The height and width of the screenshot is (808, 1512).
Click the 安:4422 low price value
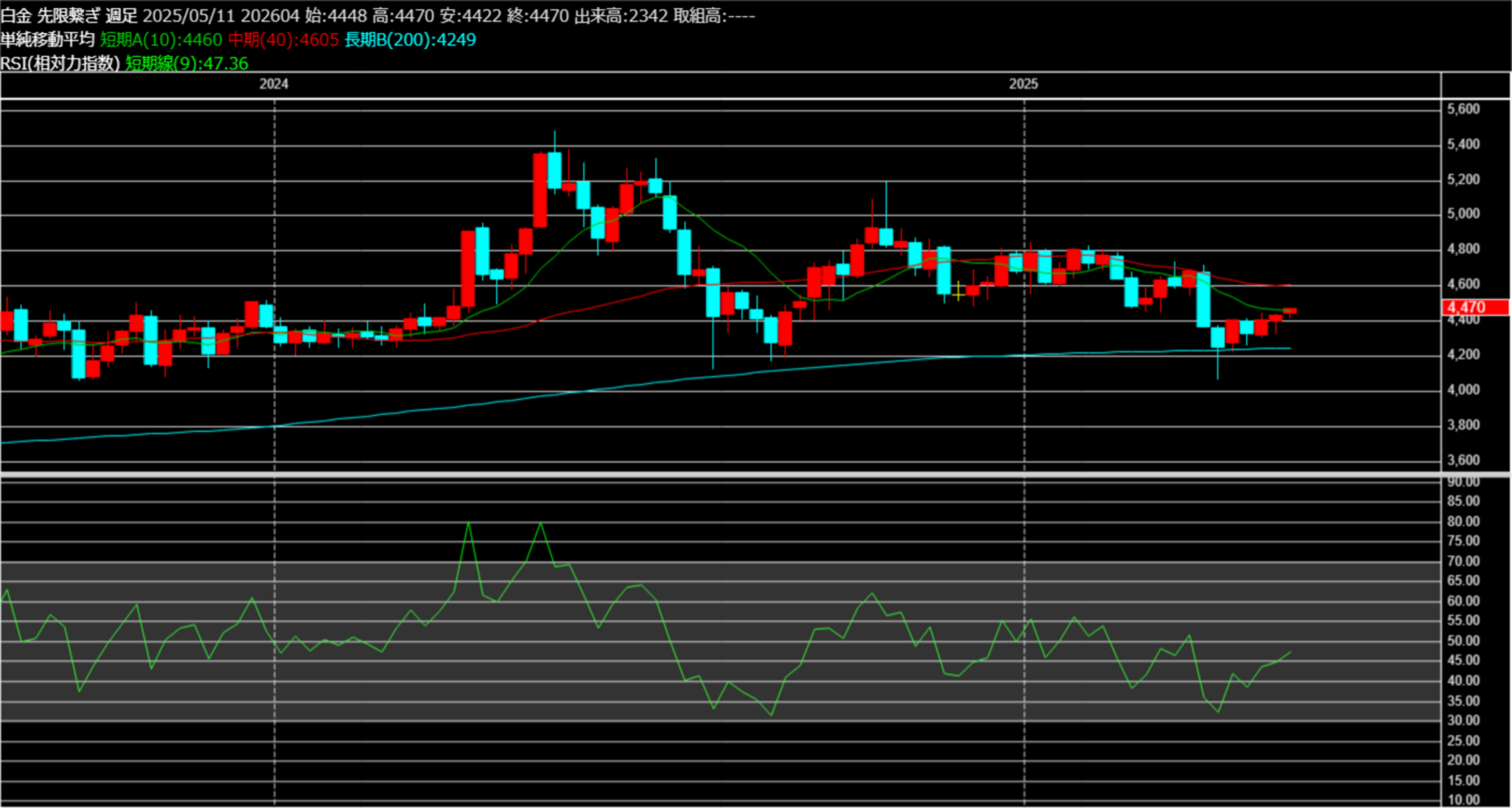(470, 15)
